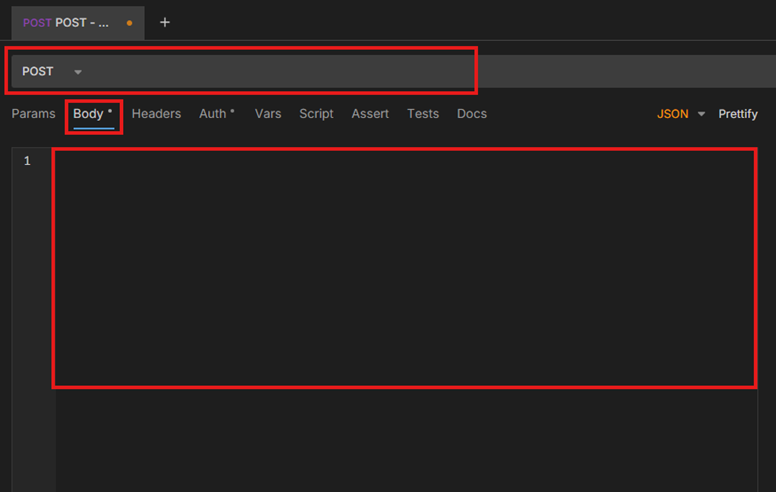Screen dimensions: 776x492
Task: View the Tests tab
Action: click(423, 114)
